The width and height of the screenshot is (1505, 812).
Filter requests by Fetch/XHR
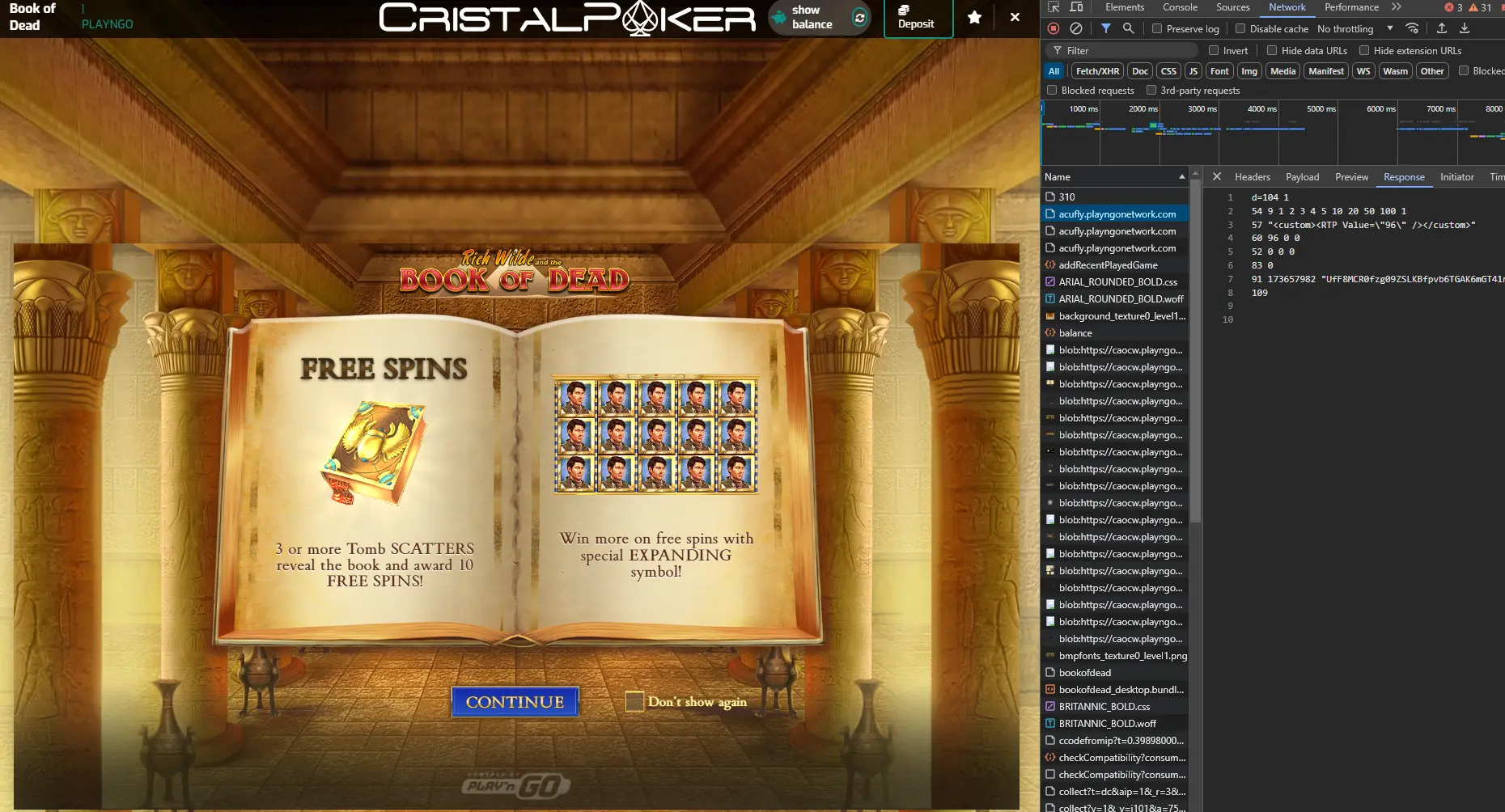1097,71
